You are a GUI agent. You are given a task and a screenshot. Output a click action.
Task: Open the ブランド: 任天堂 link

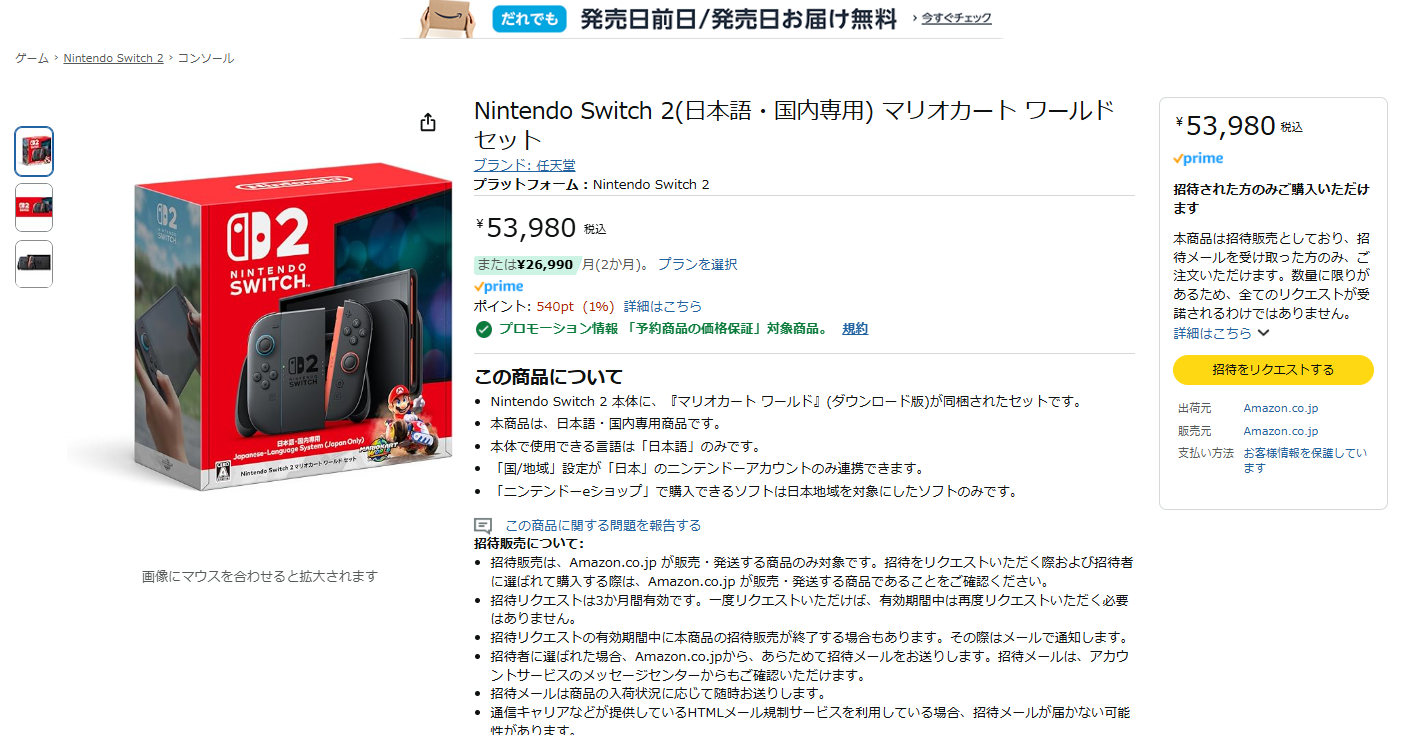pyautogui.click(x=524, y=165)
